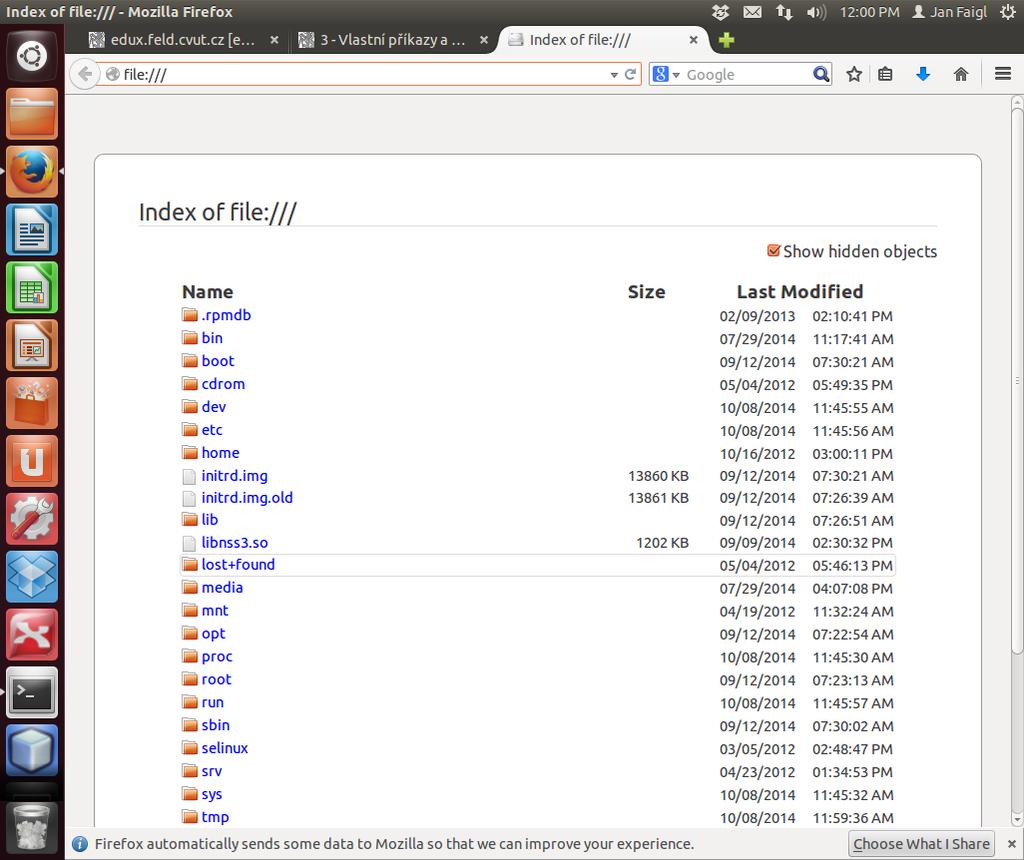
Task: Click red X application launcher icon
Action: tap(31, 634)
